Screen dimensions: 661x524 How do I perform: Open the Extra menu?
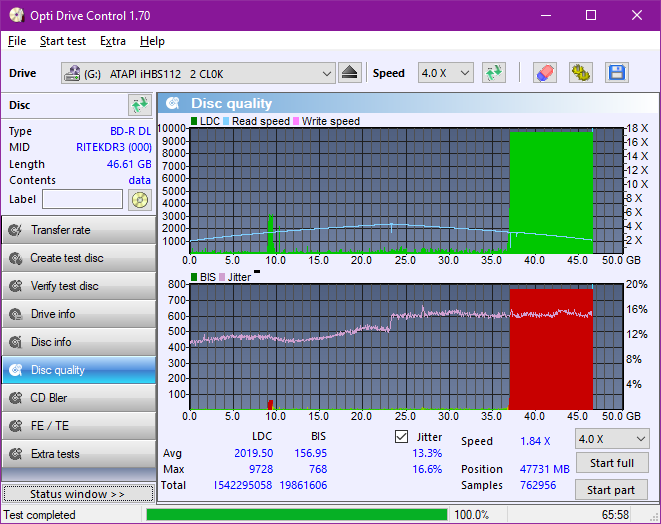[x=113, y=41]
